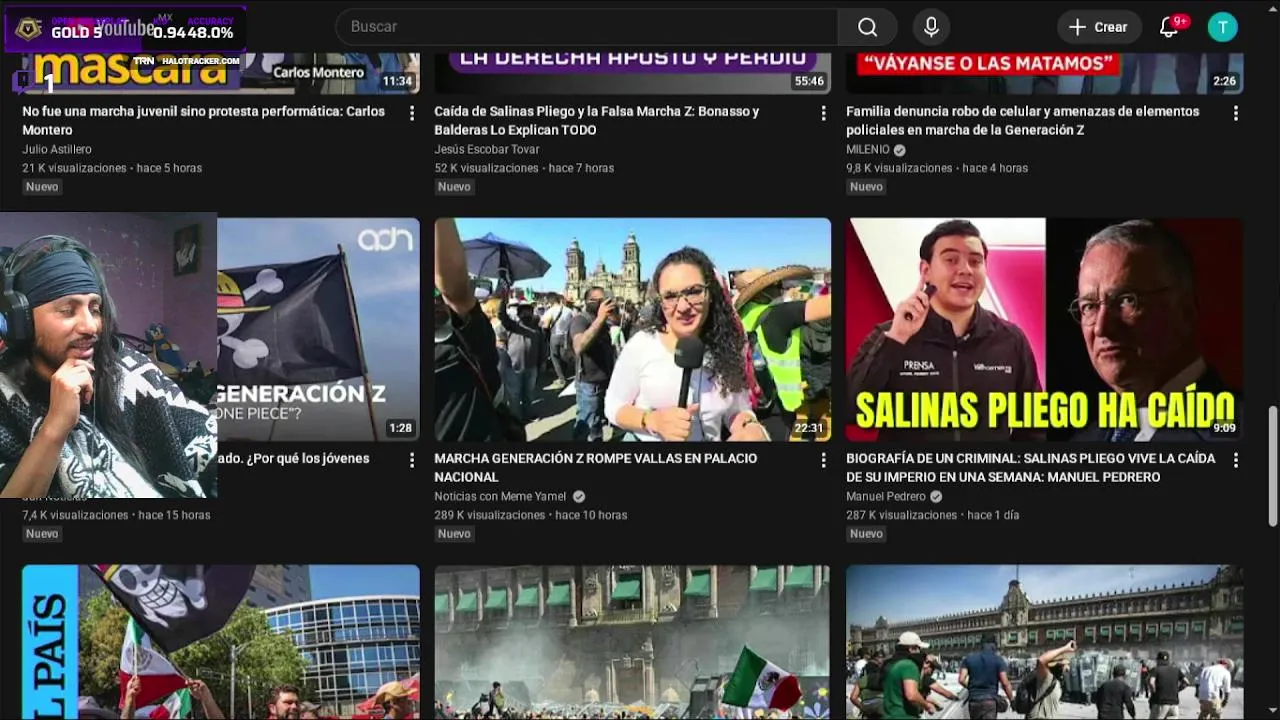Viewport: 1280px width, 720px height.
Task: Click the Crear button
Action: pyautogui.click(x=1099, y=27)
